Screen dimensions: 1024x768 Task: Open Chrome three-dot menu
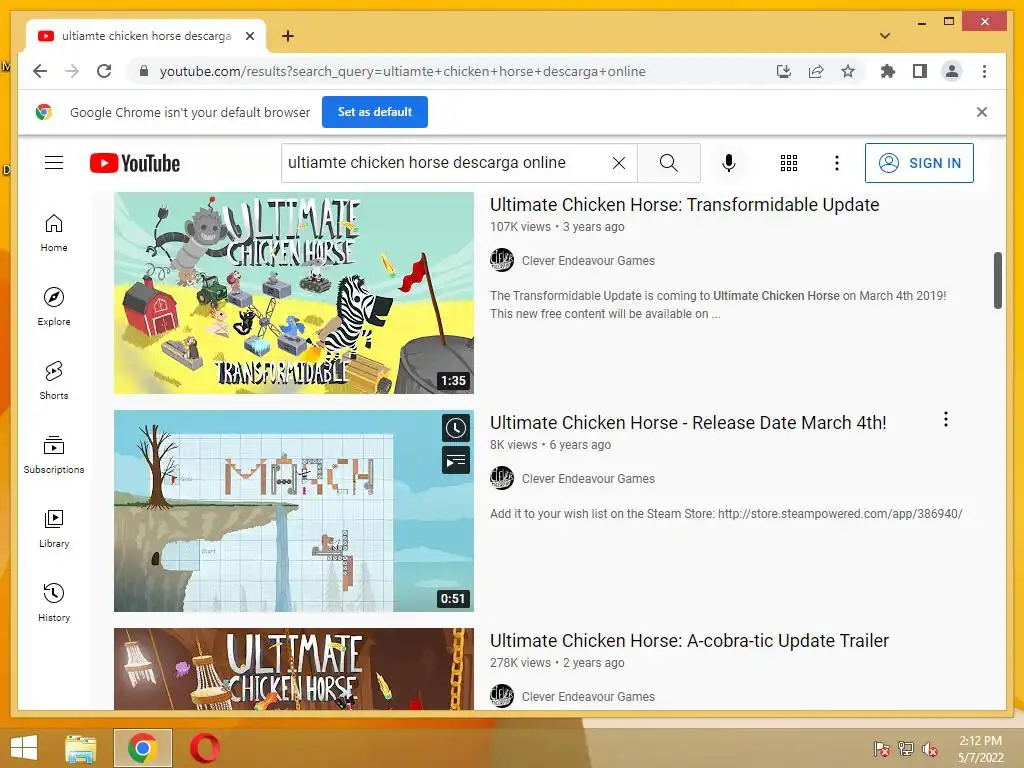point(984,71)
